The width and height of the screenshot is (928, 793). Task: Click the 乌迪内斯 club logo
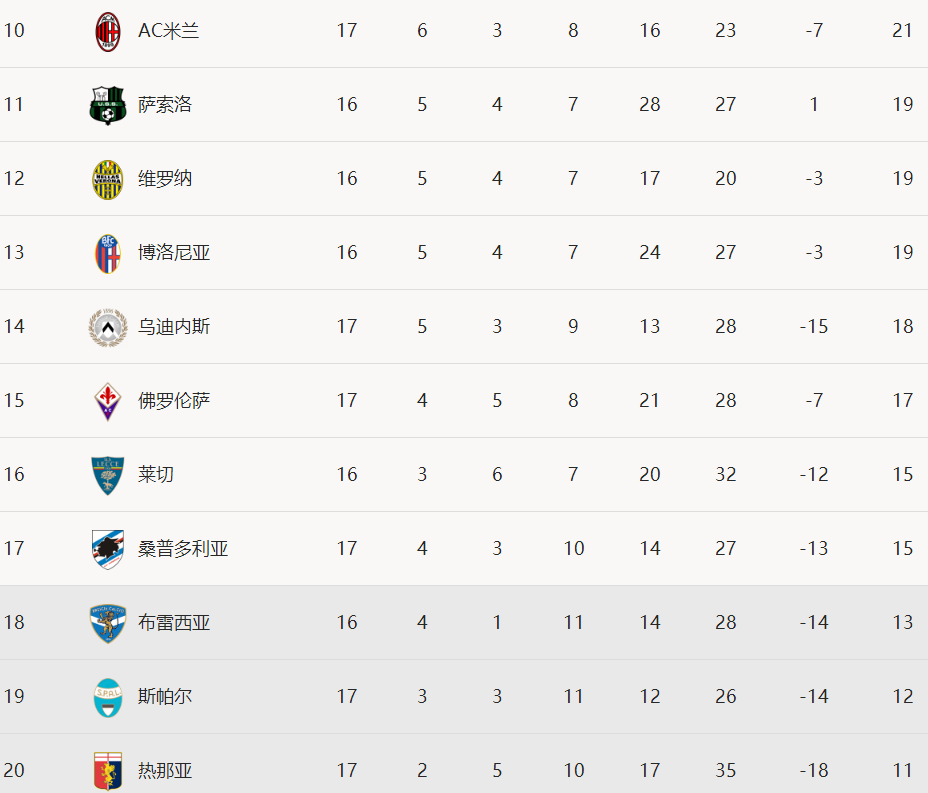pos(107,327)
